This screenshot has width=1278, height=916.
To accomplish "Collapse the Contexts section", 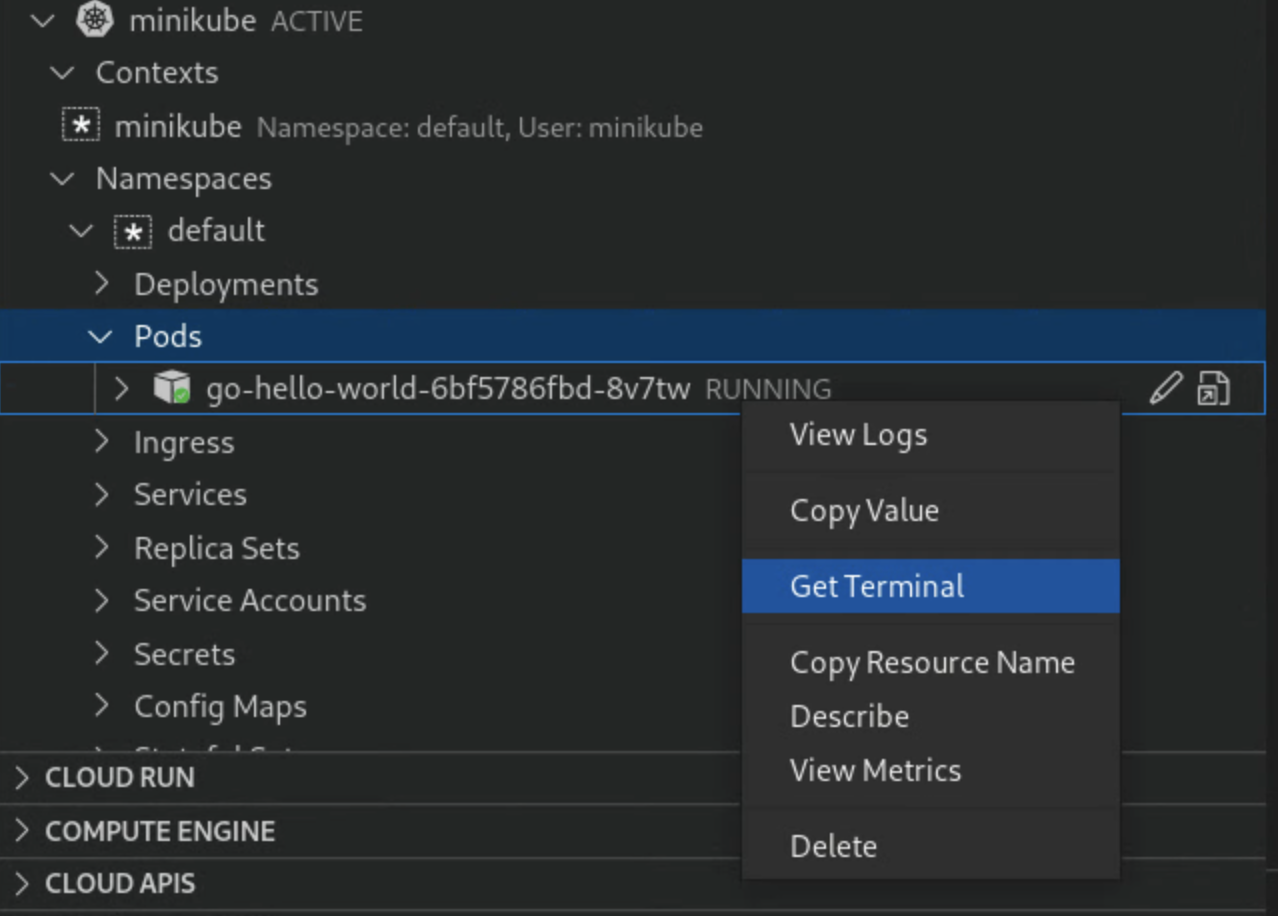I will [61, 72].
